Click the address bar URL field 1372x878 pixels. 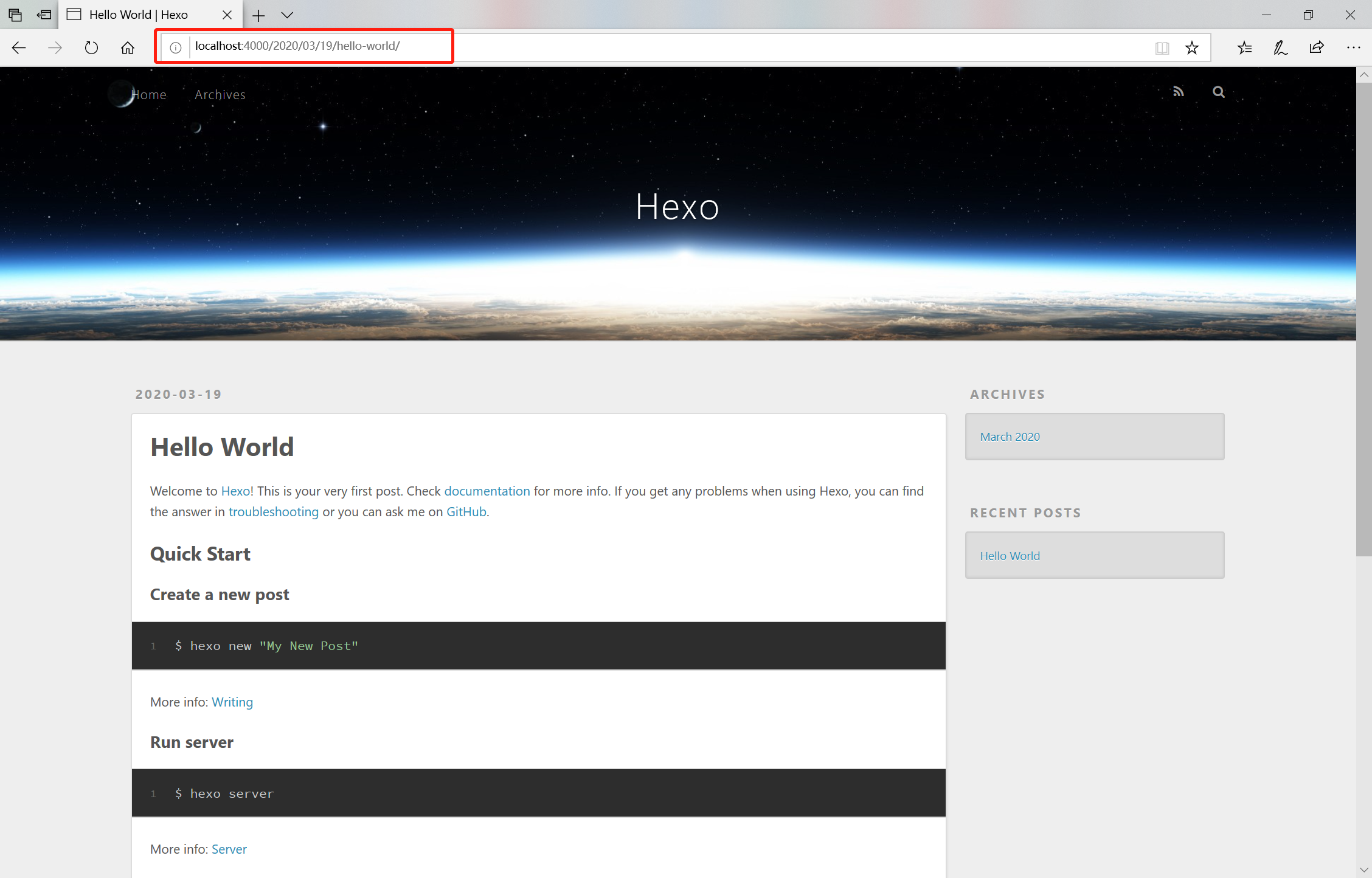pyautogui.click(x=608, y=46)
